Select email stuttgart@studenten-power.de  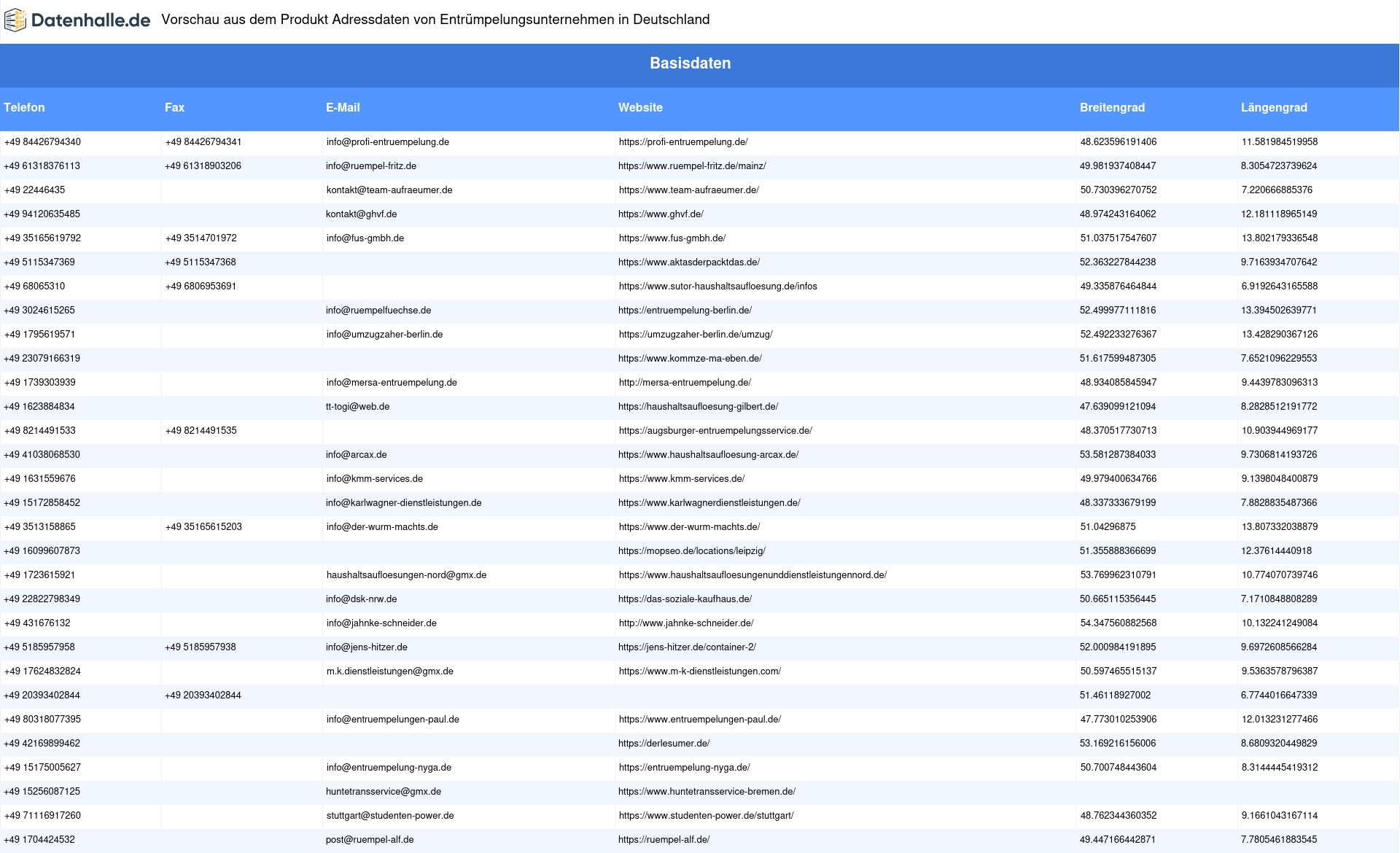coord(390,816)
